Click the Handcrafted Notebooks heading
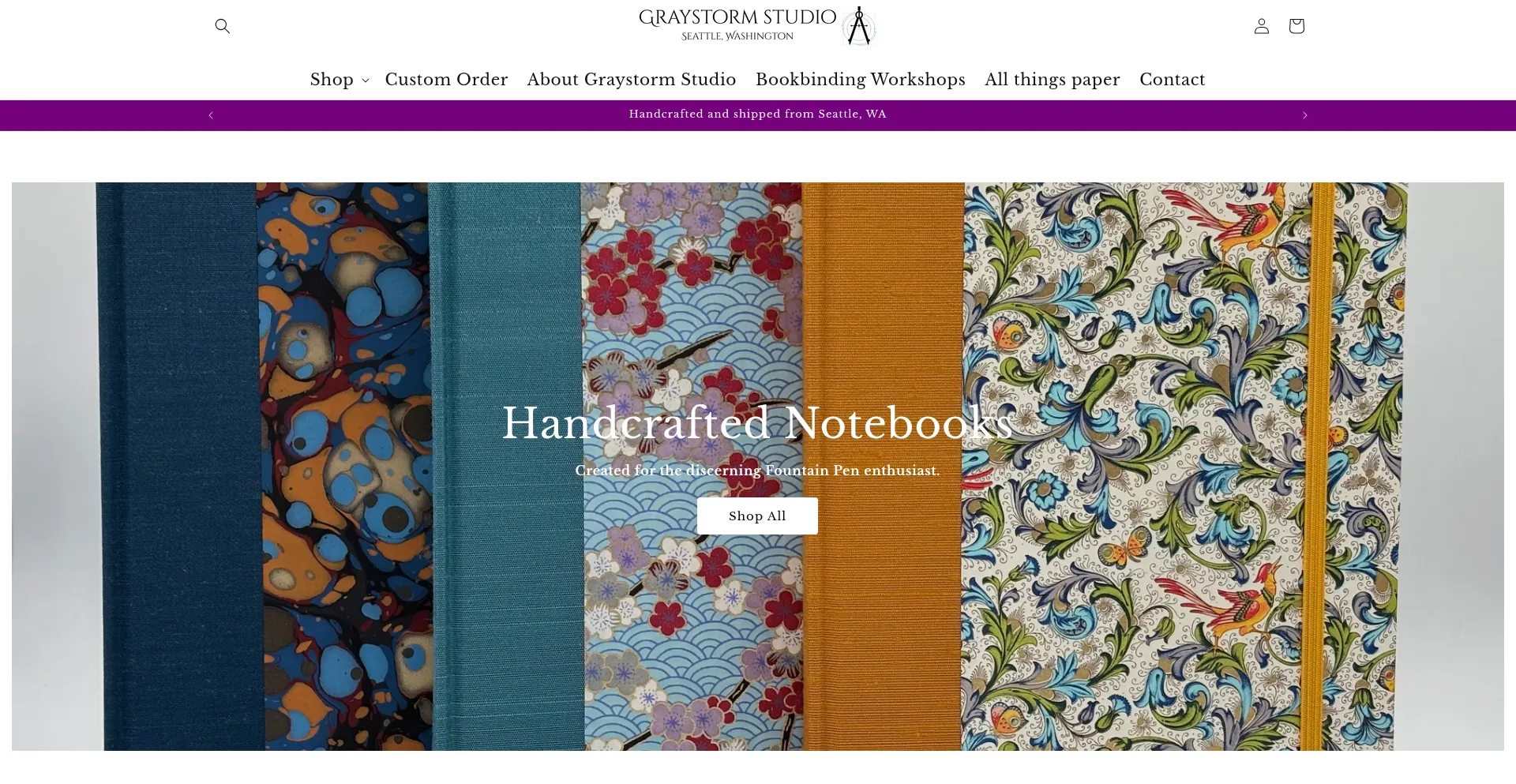The image size is (1516, 784). click(x=757, y=423)
